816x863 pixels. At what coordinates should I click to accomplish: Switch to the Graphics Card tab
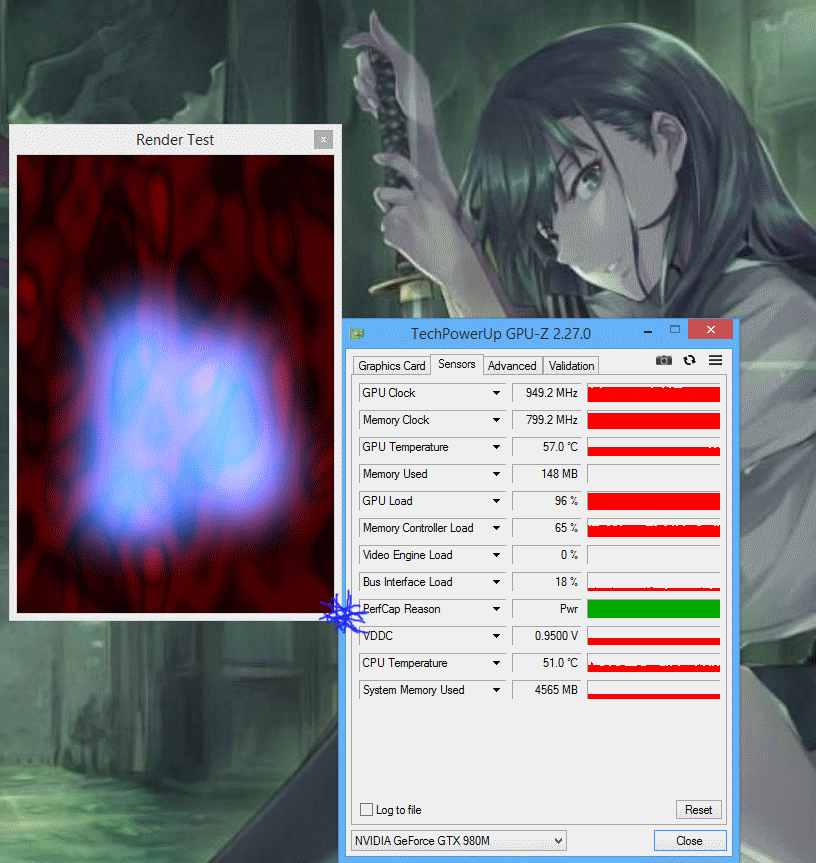pyautogui.click(x=391, y=366)
